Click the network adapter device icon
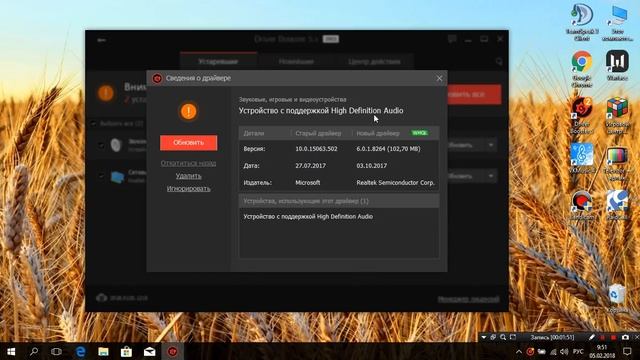 click(117, 177)
